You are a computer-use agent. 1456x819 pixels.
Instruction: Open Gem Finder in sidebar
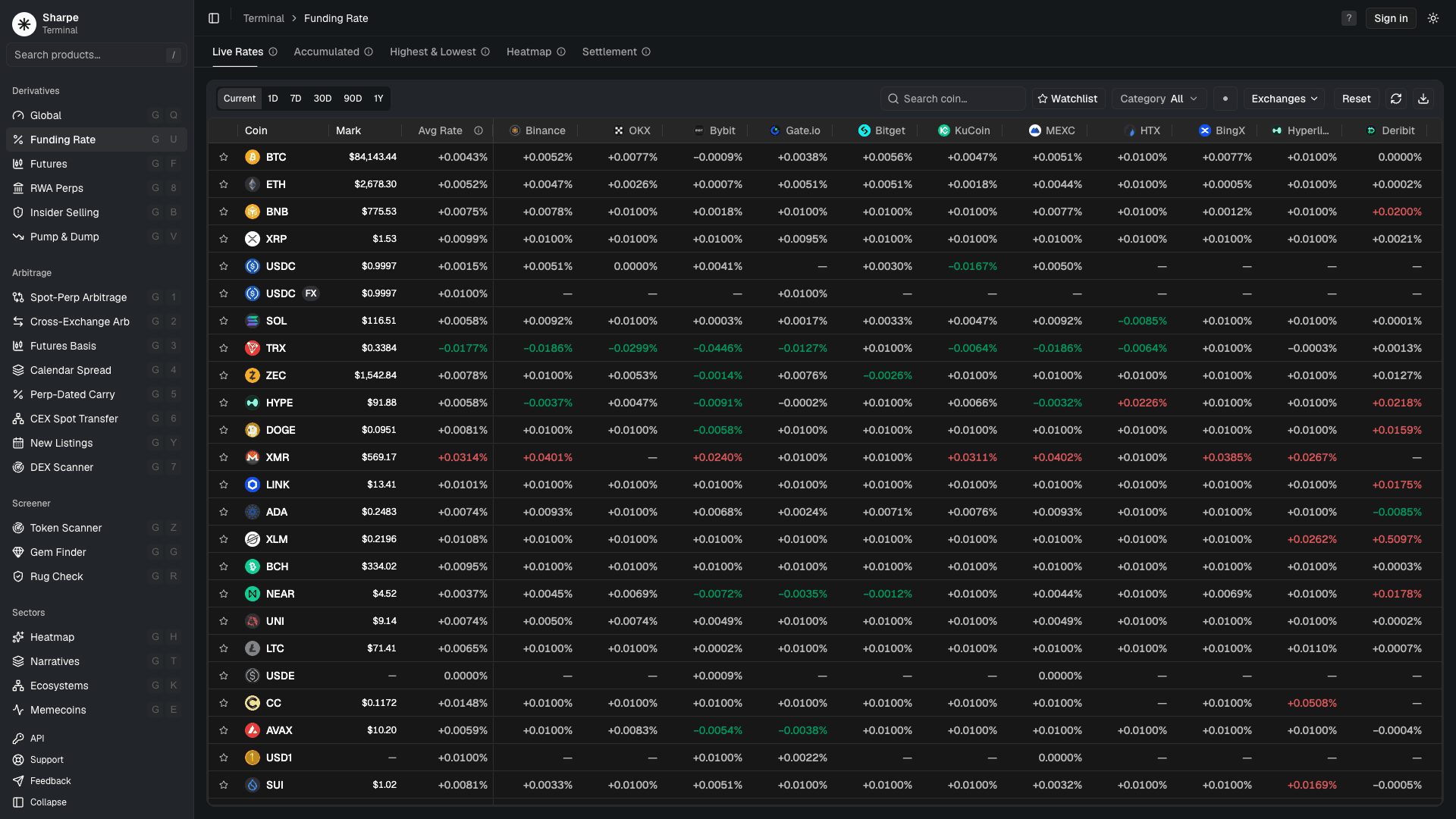click(96, 552)
